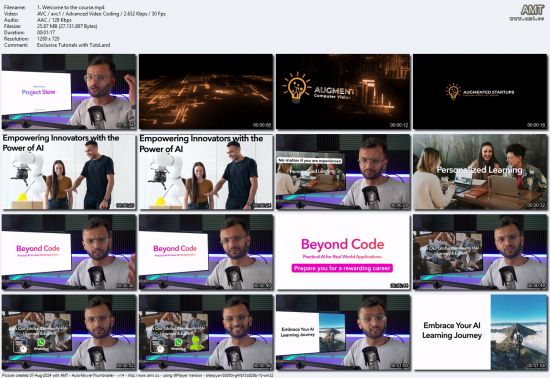Image resolution: width=550 pixels, height=378 pixels.
Task: Click the 'AAC / 128 Kbps' audio value
Action: (x=54, y=20)
